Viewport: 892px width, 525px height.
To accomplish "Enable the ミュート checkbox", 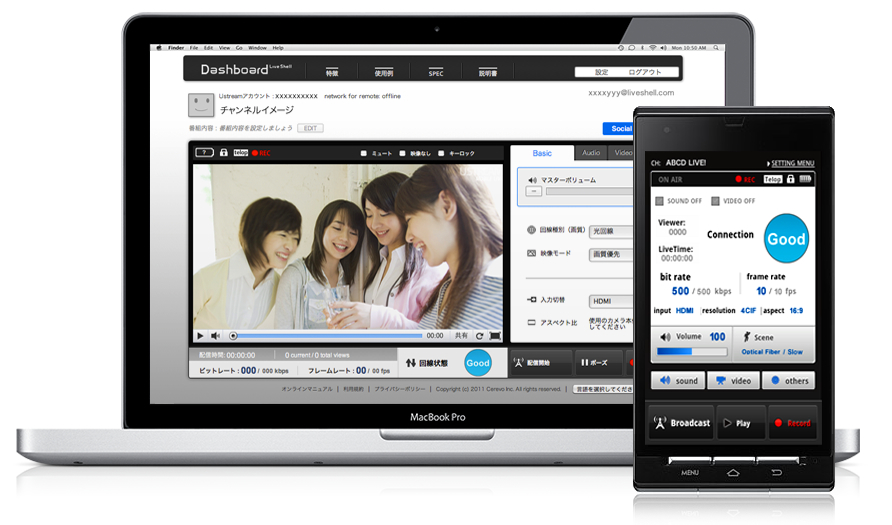I will pyautogui.click(x=364, y=154).
